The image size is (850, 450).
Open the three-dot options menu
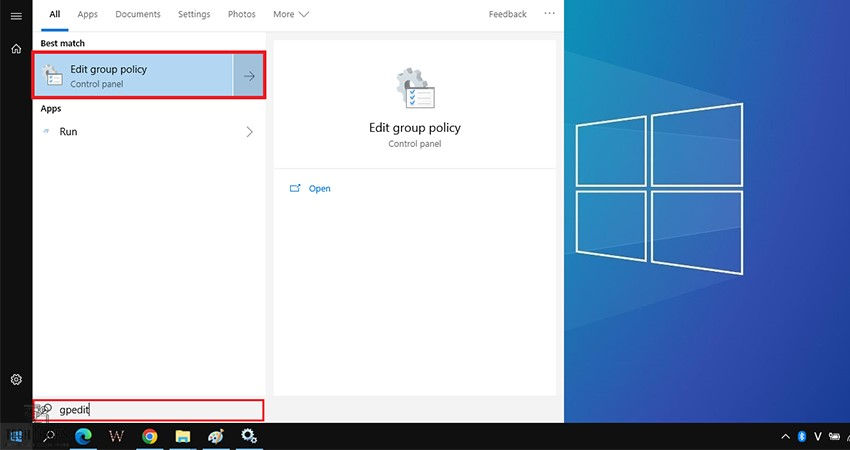click(549, 13)
